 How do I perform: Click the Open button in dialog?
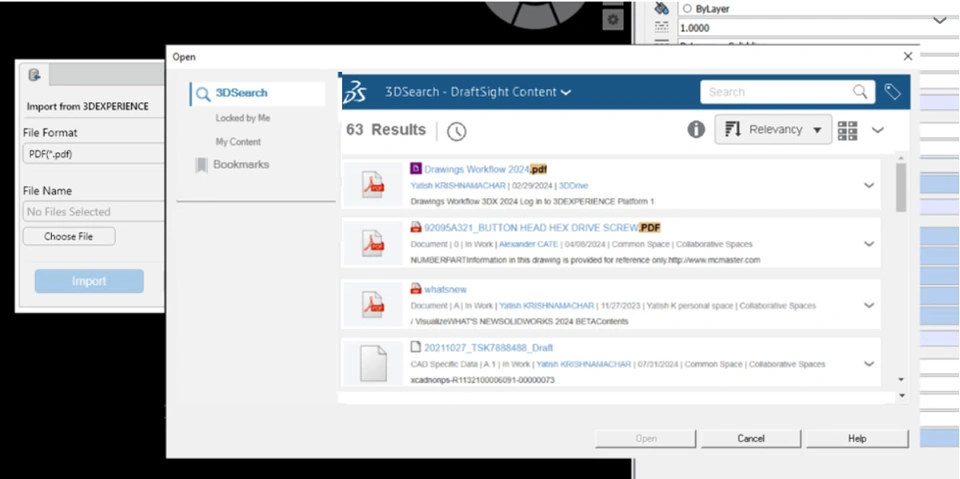tap(646, 439)
